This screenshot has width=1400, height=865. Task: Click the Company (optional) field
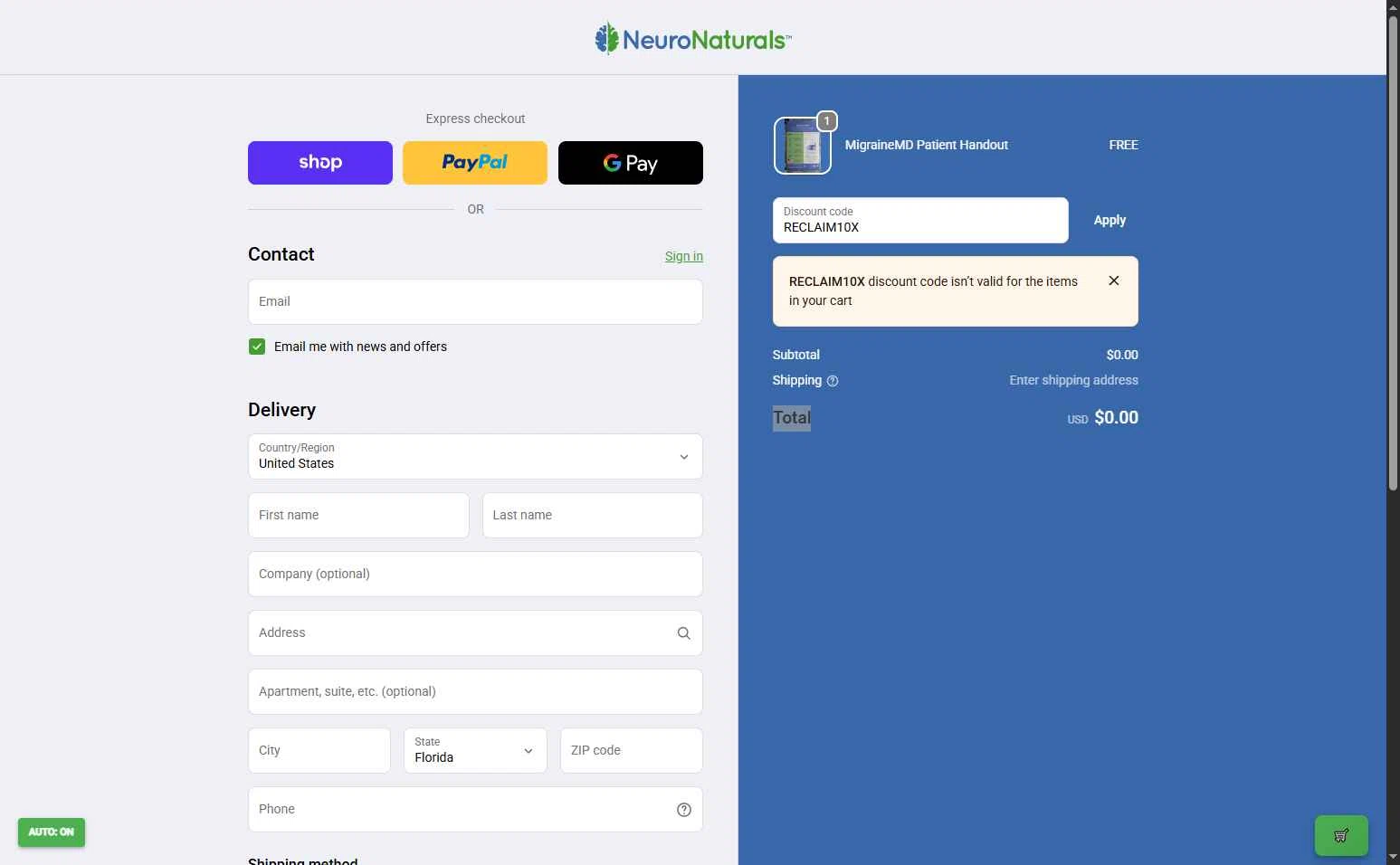pyautogui.click(x=475, y=574)
